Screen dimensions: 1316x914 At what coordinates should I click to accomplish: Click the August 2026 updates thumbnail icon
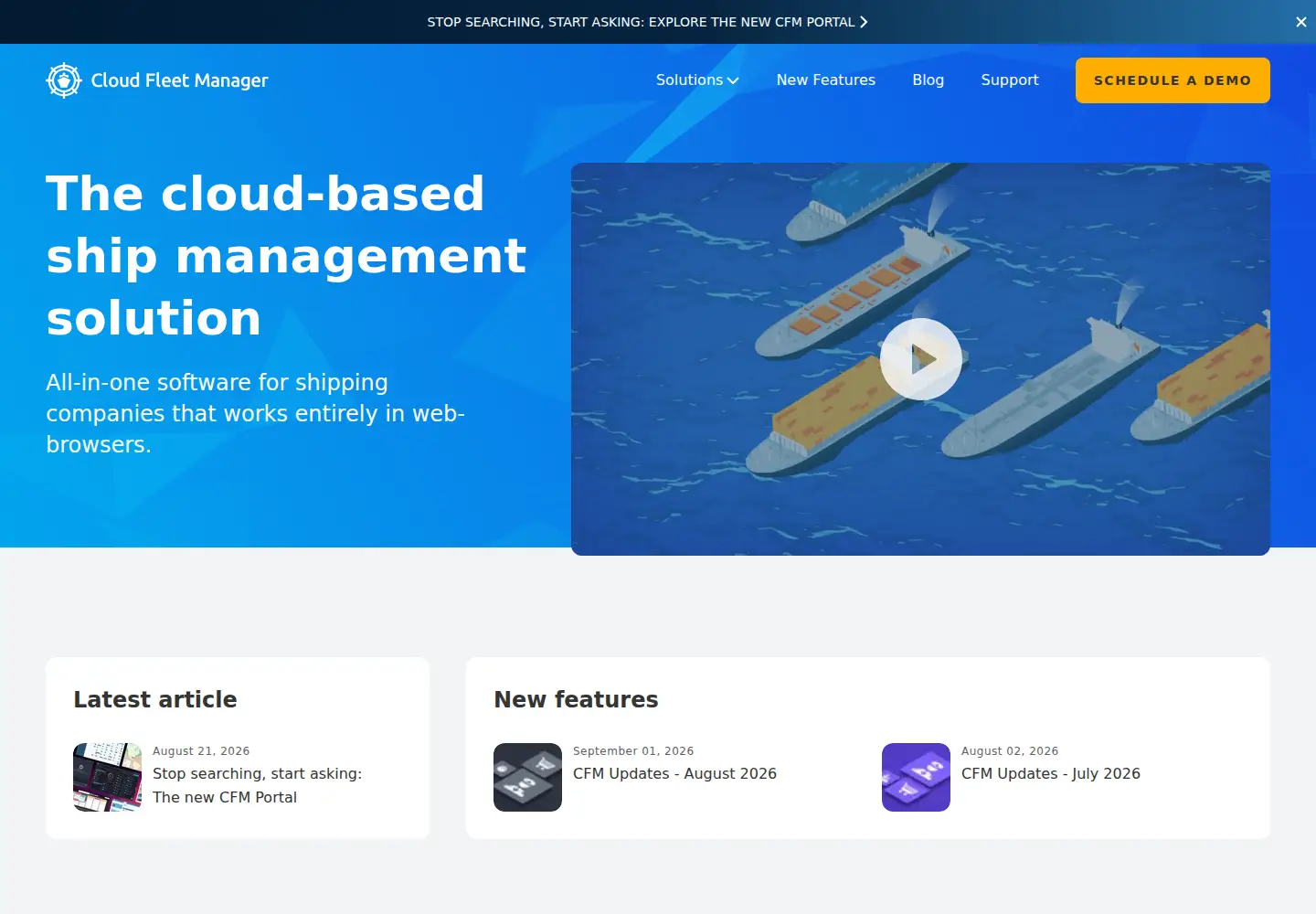(527, 777)
